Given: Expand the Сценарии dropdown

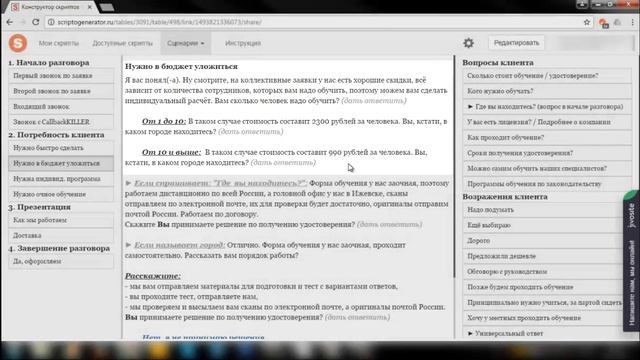Looking at the screenshot, I should pos(186,43).
